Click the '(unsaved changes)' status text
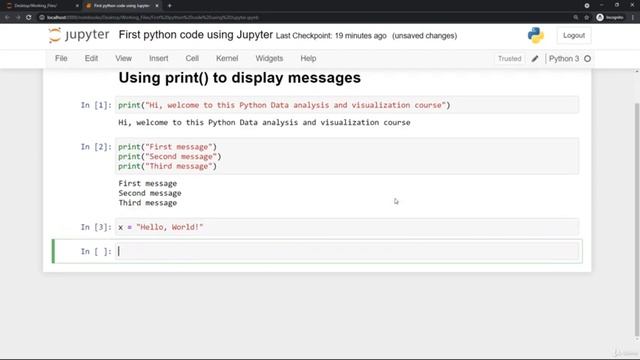 pos(424,36)
